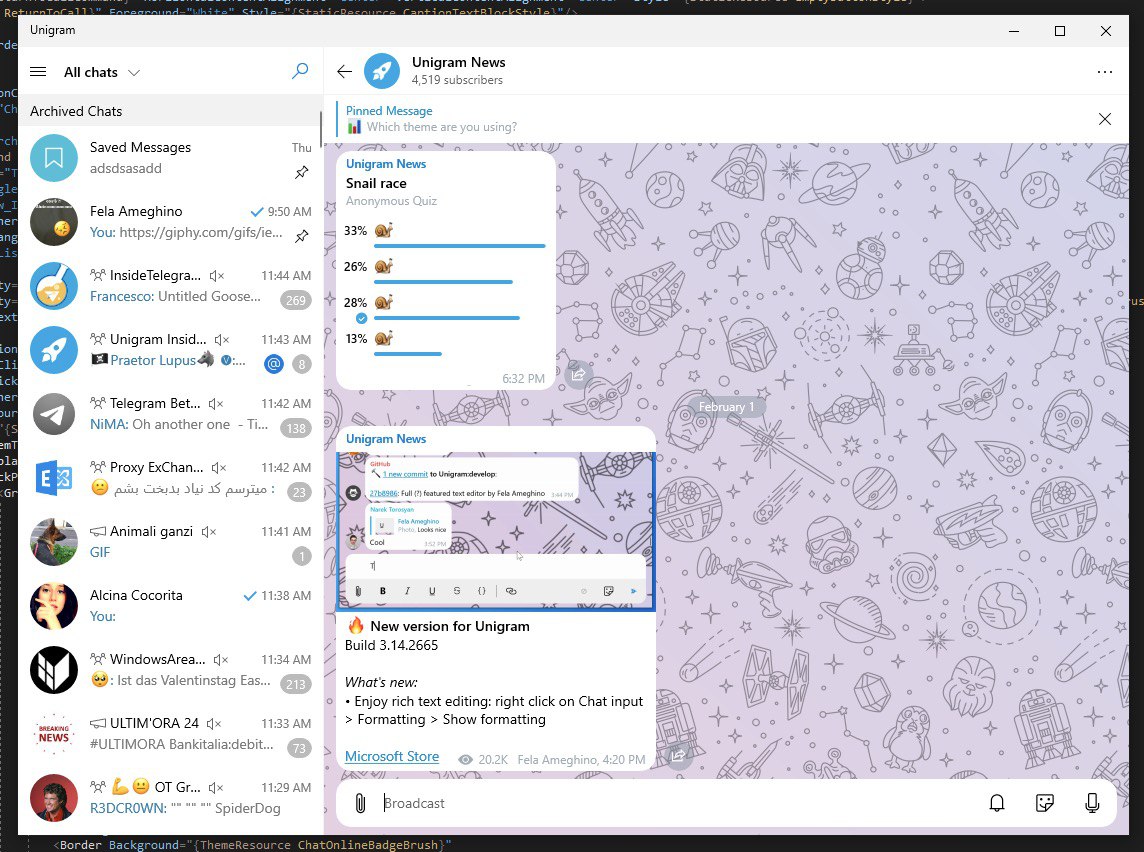Open the InsideTelegram group chat
Viewport: 1144px width, 852px height.
(x=169, y=286)
